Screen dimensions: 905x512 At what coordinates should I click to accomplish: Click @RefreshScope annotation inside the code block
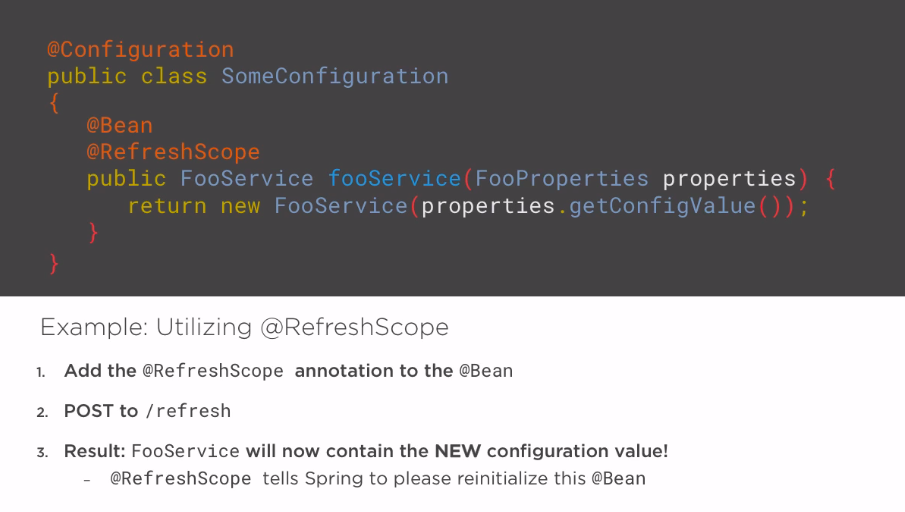[173, 152]
